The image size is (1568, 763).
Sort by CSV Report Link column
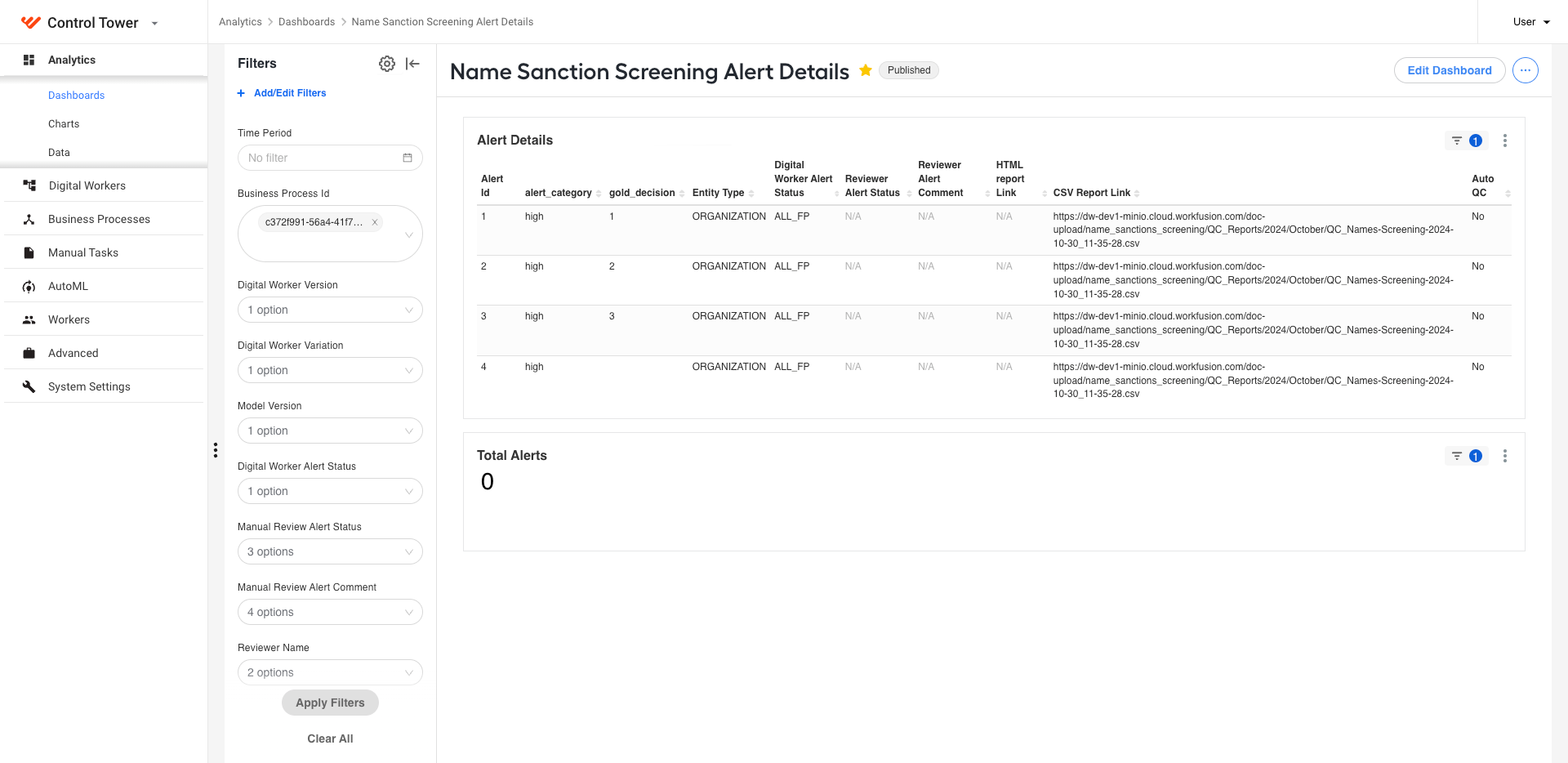point(1137,194)
